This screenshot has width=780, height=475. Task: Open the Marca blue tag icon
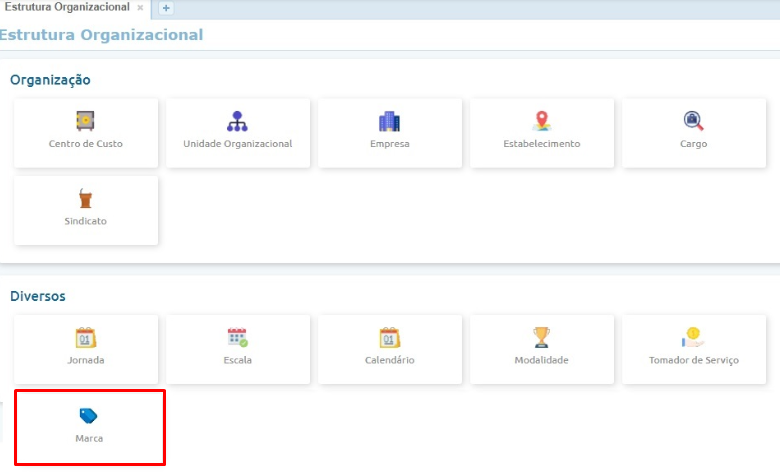[x=89, y=415]
